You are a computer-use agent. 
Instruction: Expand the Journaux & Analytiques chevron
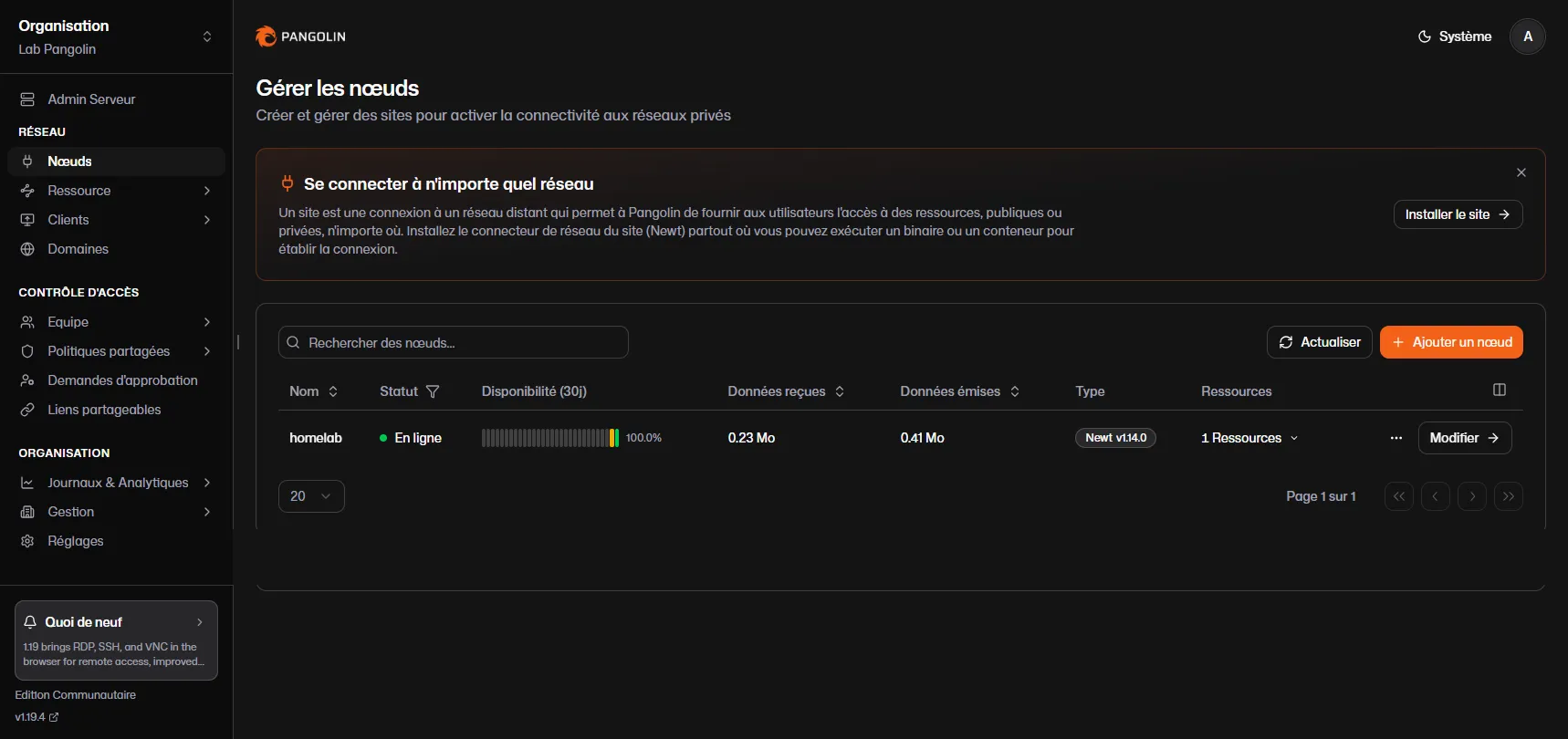click(x=207, y=483)
